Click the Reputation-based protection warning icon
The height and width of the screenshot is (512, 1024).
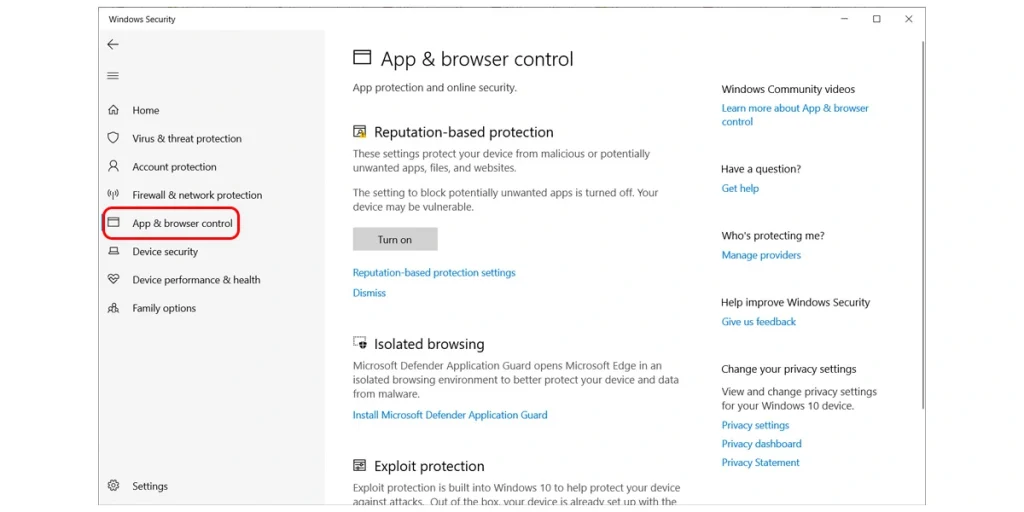point(360,132)
